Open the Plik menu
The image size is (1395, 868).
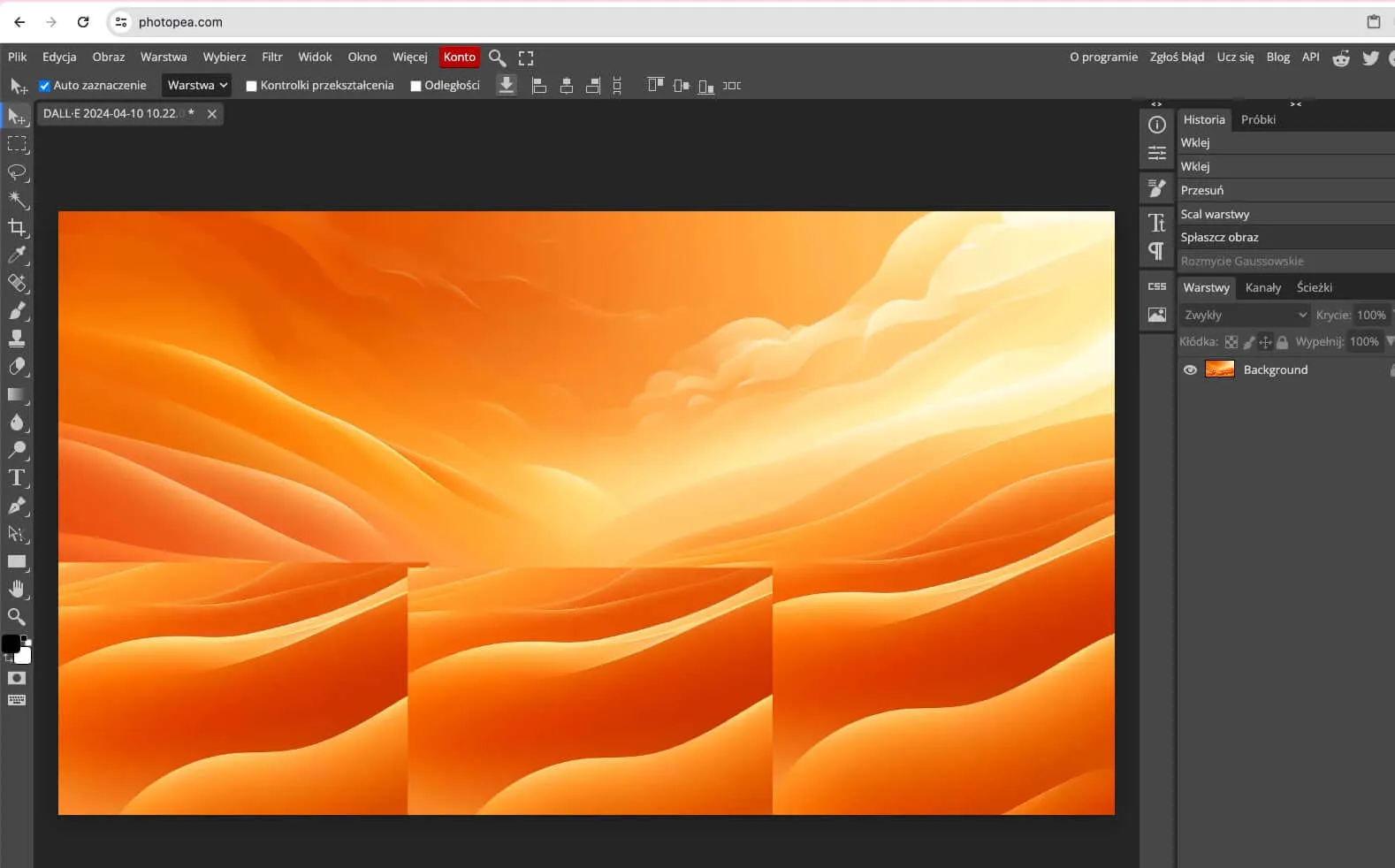(x=18, y=57)
